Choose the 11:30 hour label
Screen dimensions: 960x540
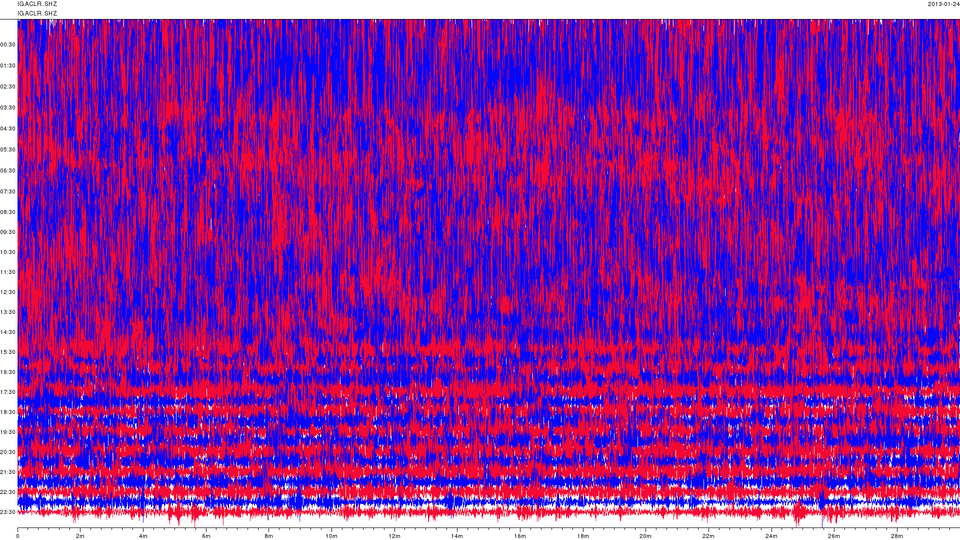pyautogui.click(x=7, y=272)
